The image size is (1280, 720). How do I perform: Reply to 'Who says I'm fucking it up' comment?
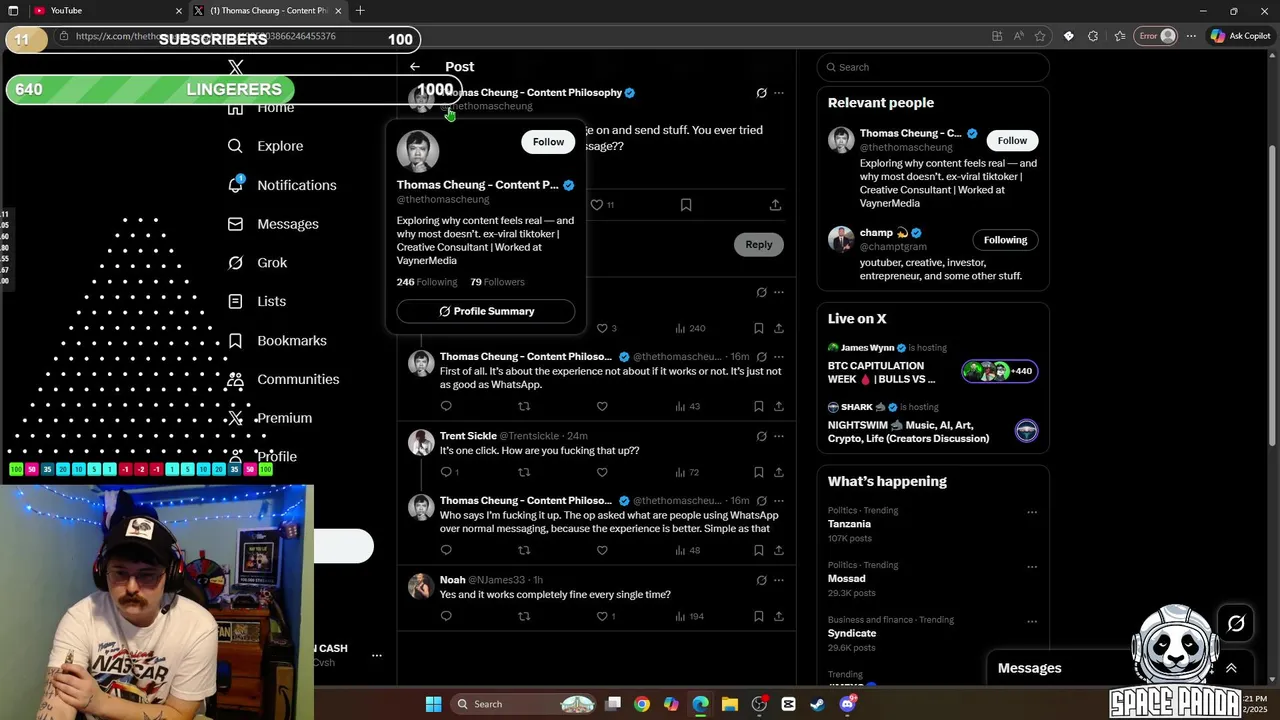(x=446, y=550)
